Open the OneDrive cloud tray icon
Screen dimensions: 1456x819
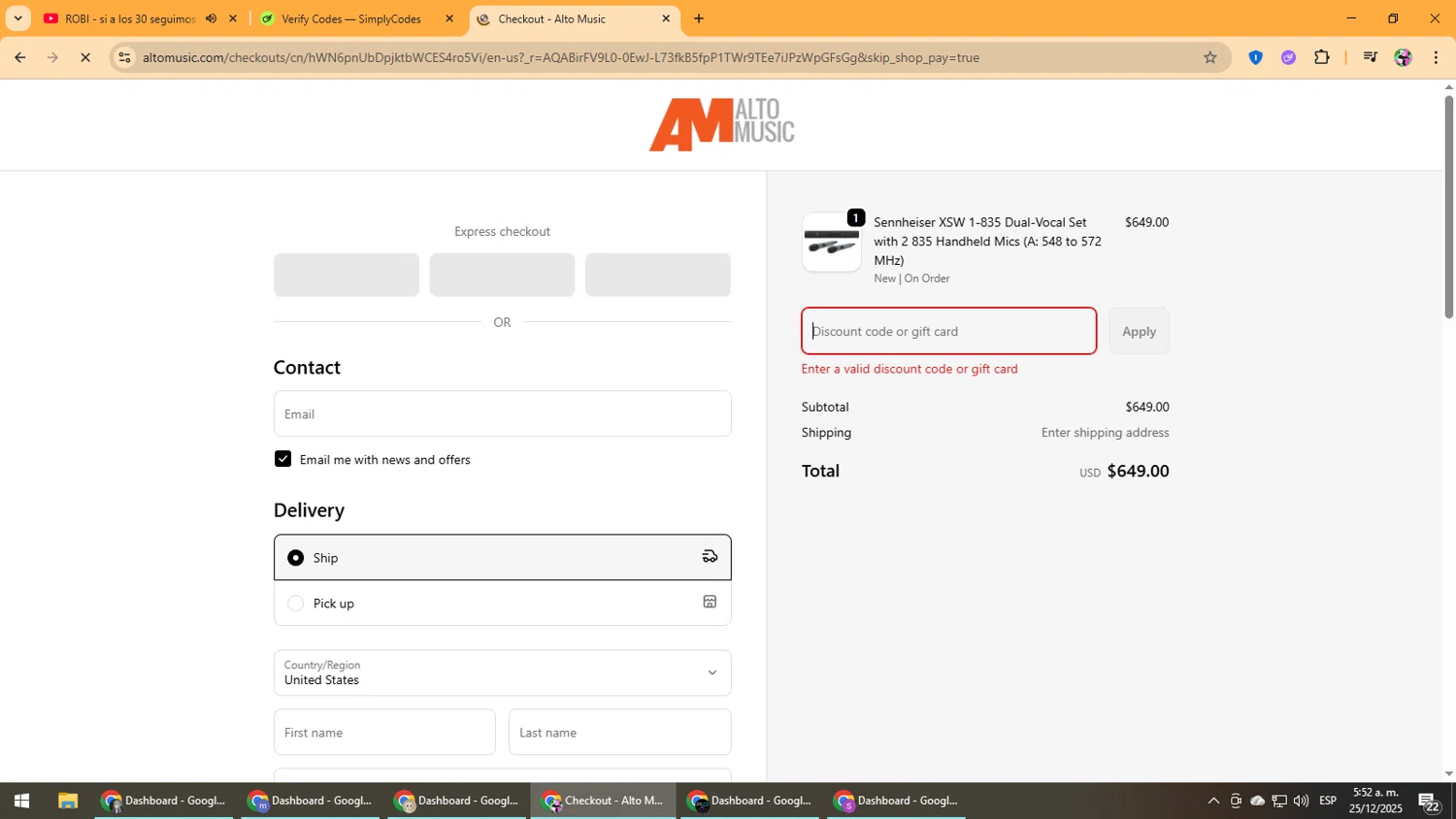coord(1258,801)
